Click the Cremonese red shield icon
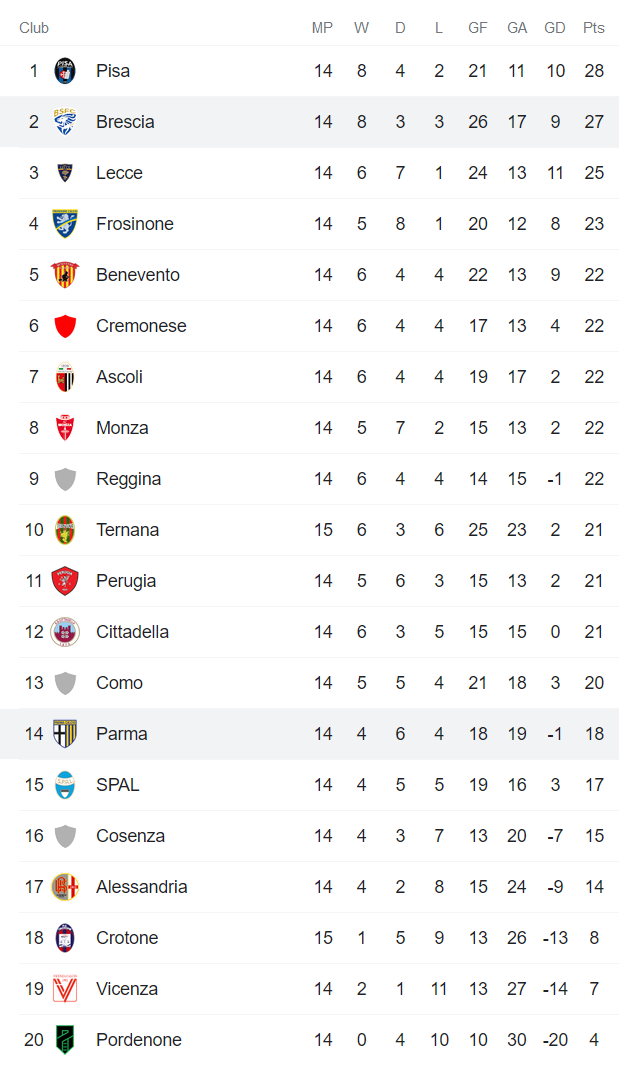This screenshot has width=619, height=1076. pos(65,326)
